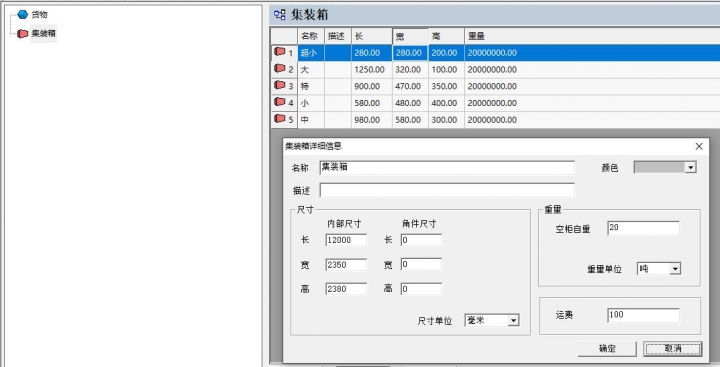Click the 集装箱 panel header icon

pos(279,15)
